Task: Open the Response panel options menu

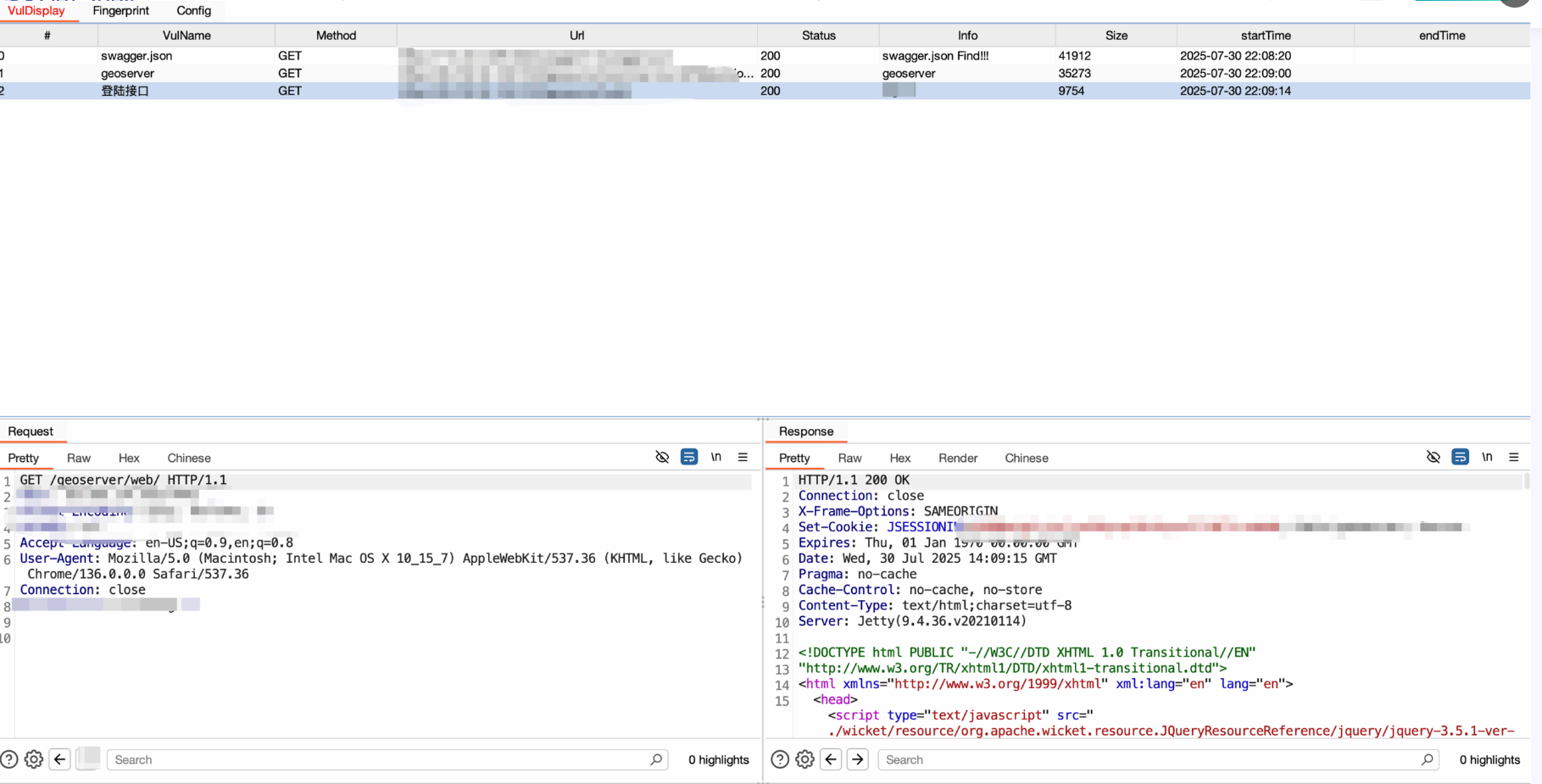Action: point(1513,457)
